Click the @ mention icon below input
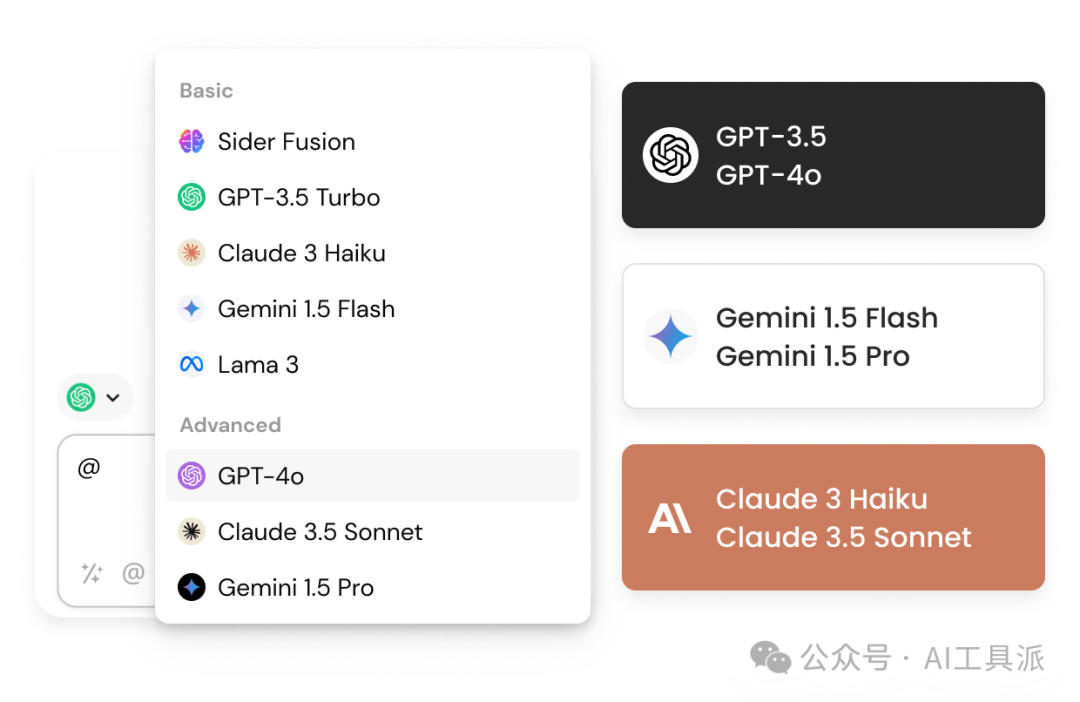 133,573
